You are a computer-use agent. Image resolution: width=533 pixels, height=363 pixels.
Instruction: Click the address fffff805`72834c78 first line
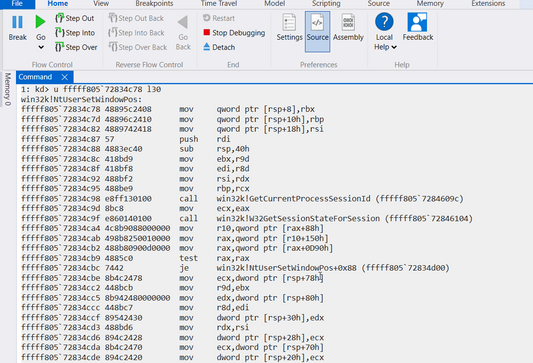(x=168, y=109)
